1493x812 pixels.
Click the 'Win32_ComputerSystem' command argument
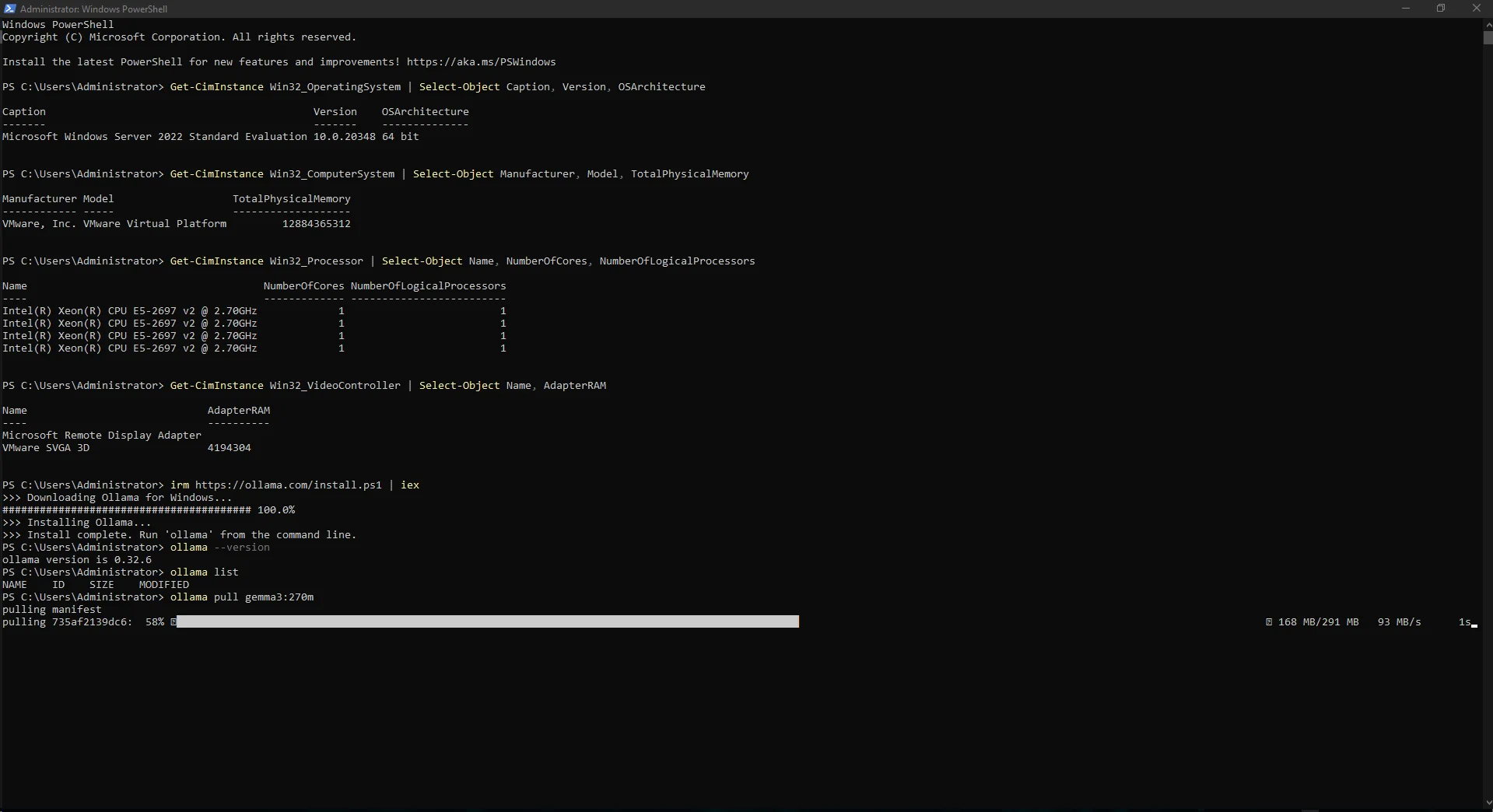point(331,174)
